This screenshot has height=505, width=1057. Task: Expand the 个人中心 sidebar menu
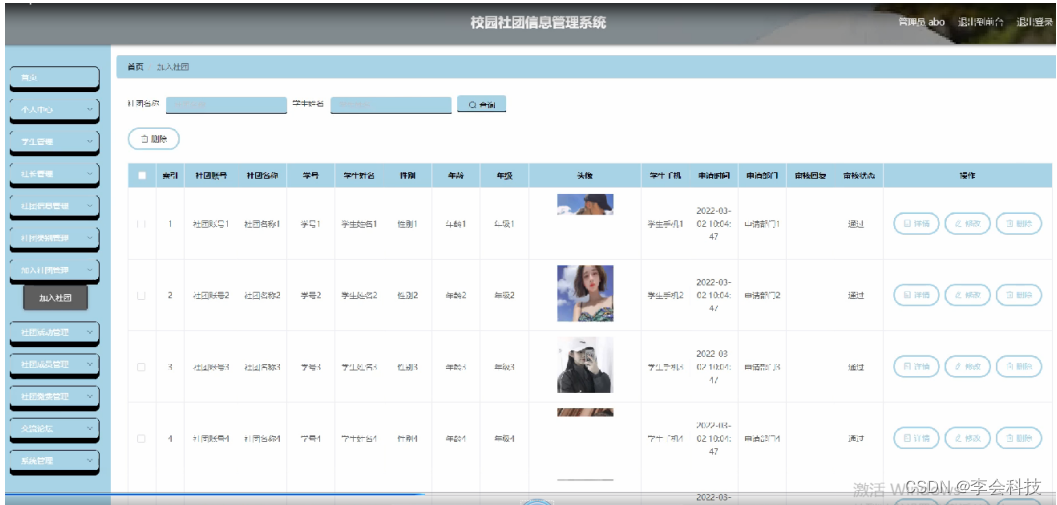(55, 109)
